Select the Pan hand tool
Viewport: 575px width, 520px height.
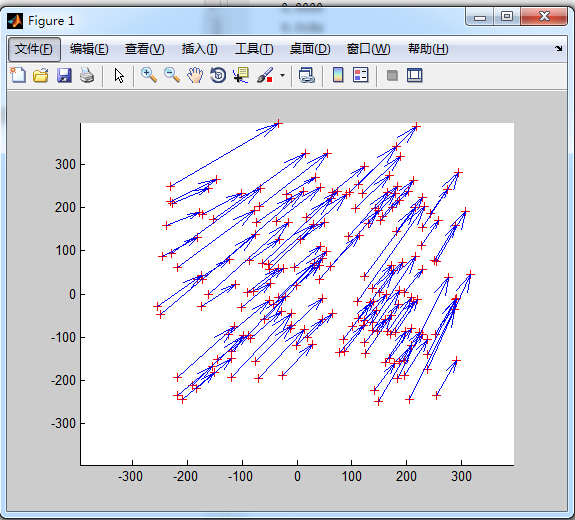[195, 76]
